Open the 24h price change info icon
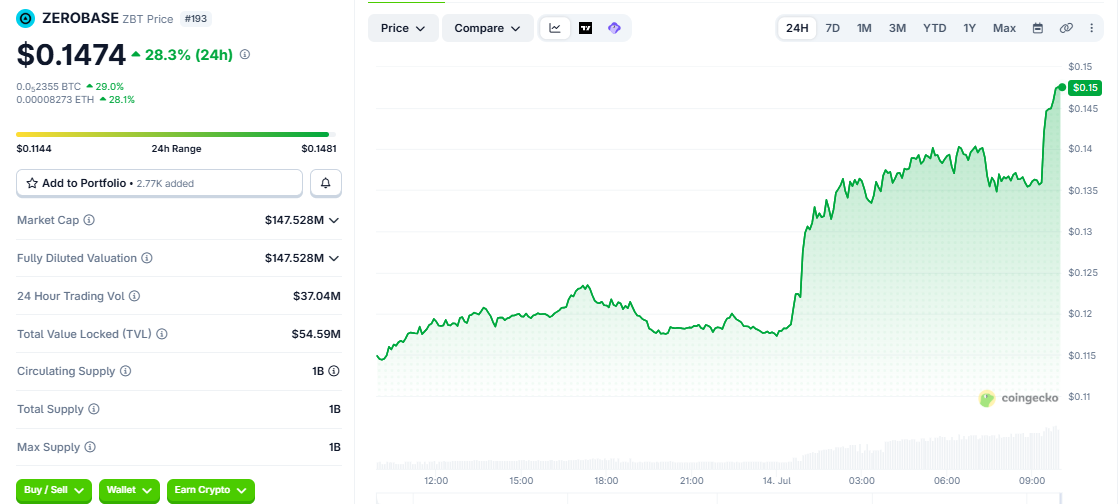The width and height of the screenshot is (1120, 504). coord(245,54)
